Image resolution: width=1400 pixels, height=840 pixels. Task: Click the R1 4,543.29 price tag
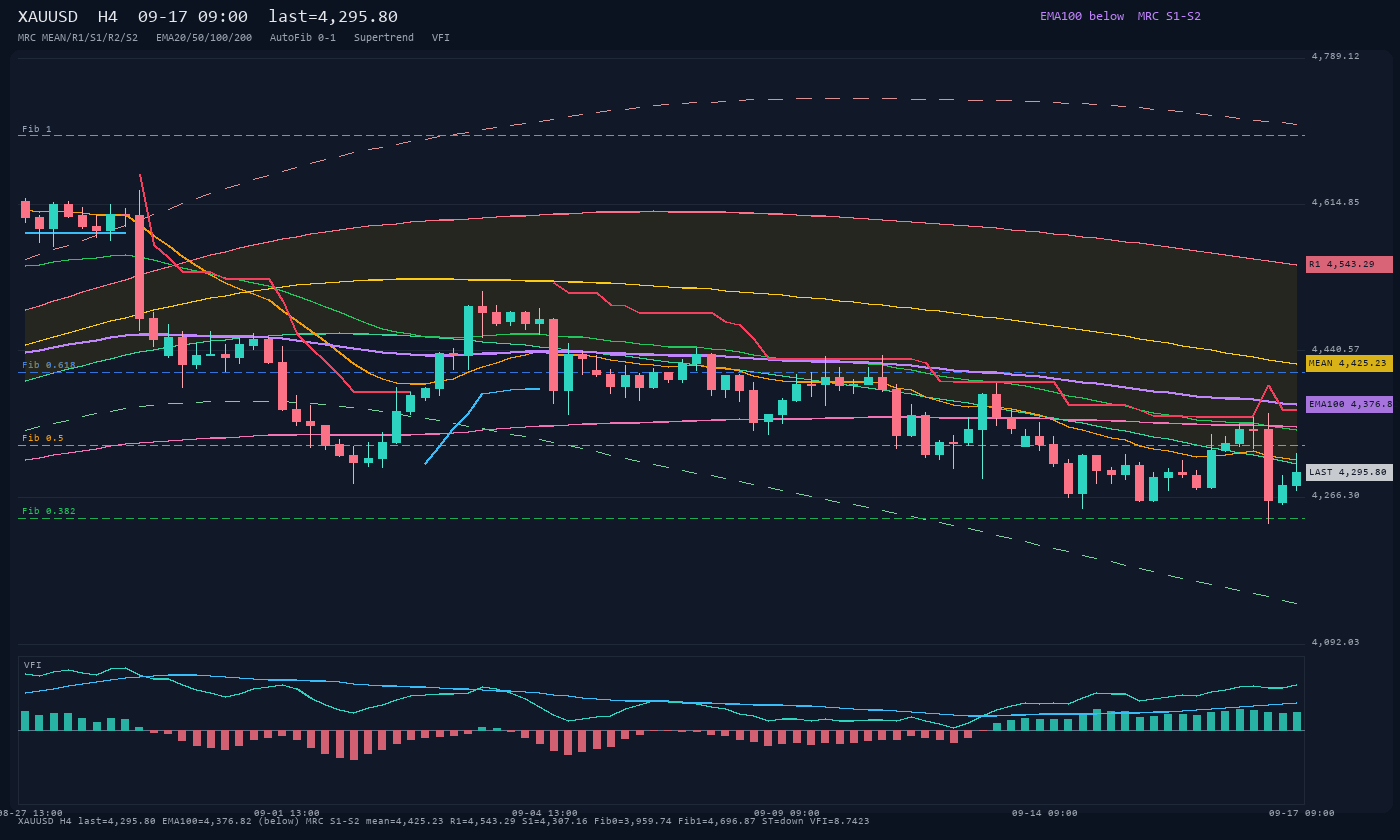pyautogui.click(x=1349, y=264)
